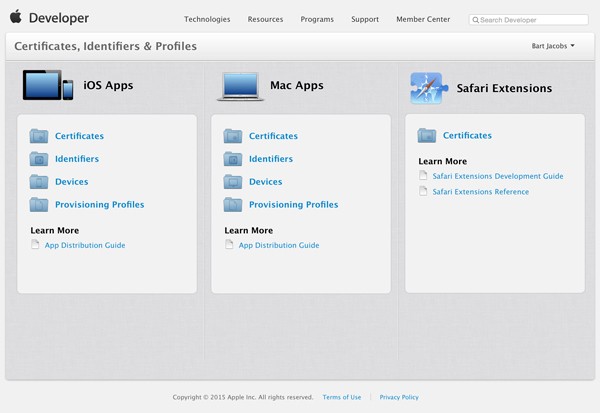Viewport: 600px width, 413px height.
Task: Click the Mac Apps laptop icon
Action: pyautogui.click(x=241, y=87)
